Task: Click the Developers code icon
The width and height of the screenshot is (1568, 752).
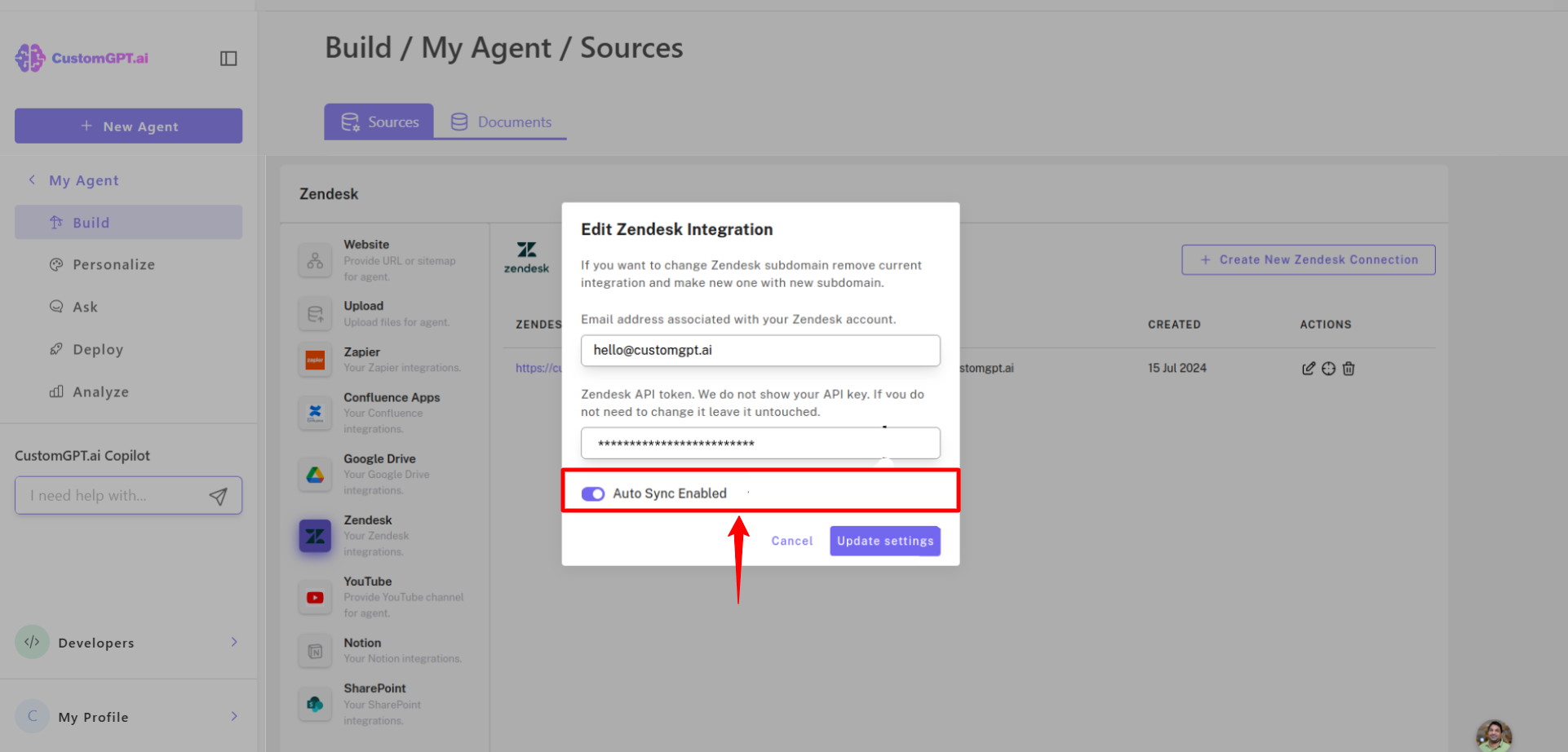Action: point(33,642)
